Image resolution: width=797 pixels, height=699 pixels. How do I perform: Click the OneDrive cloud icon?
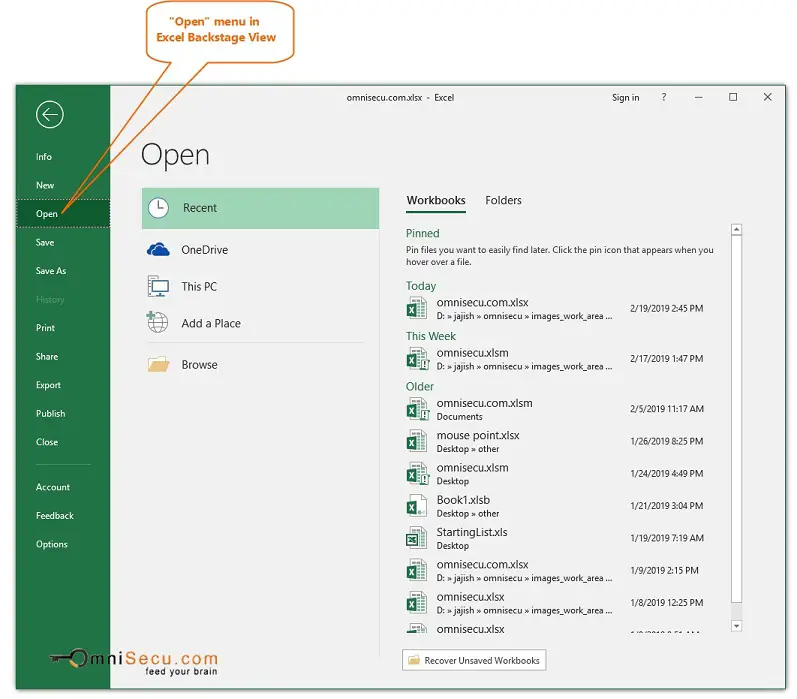click(x=158, y=250)
